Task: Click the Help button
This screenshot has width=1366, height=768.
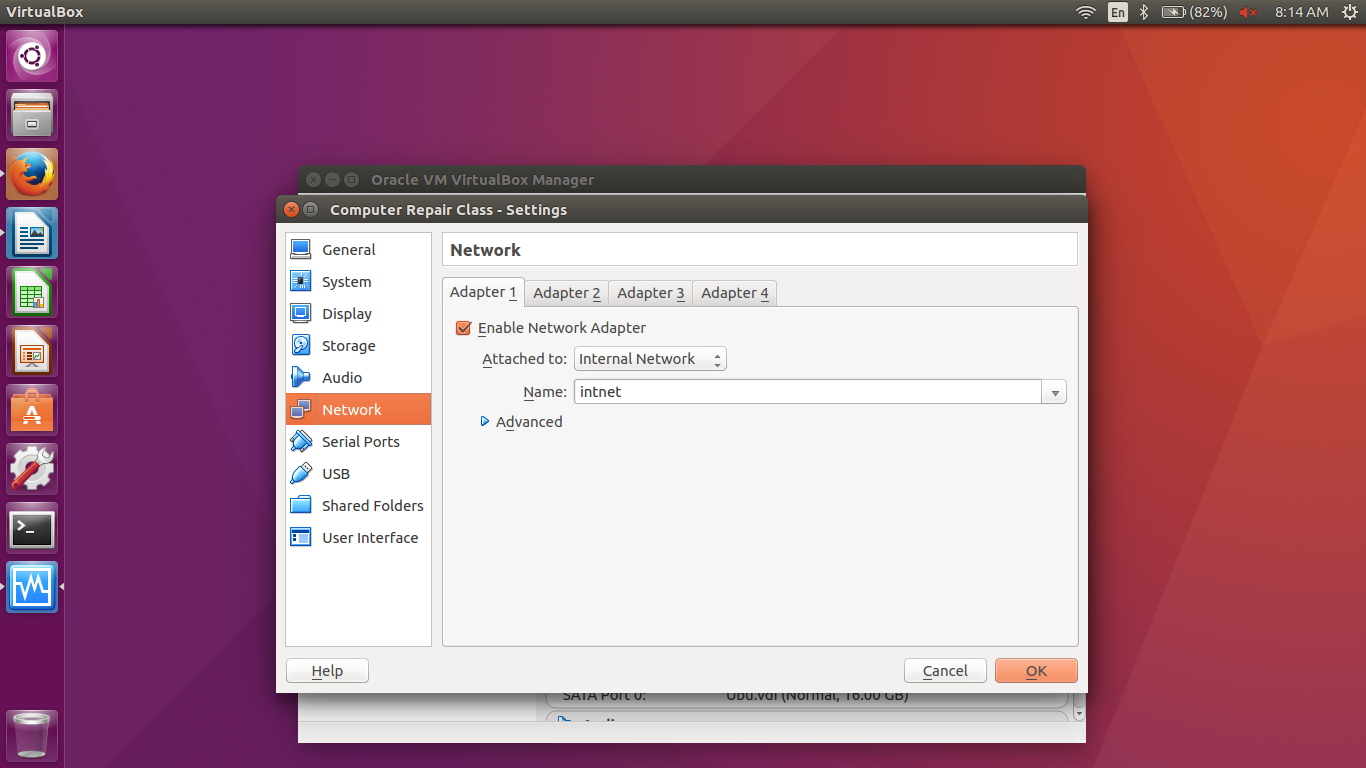Action: [x=327, y=671]
